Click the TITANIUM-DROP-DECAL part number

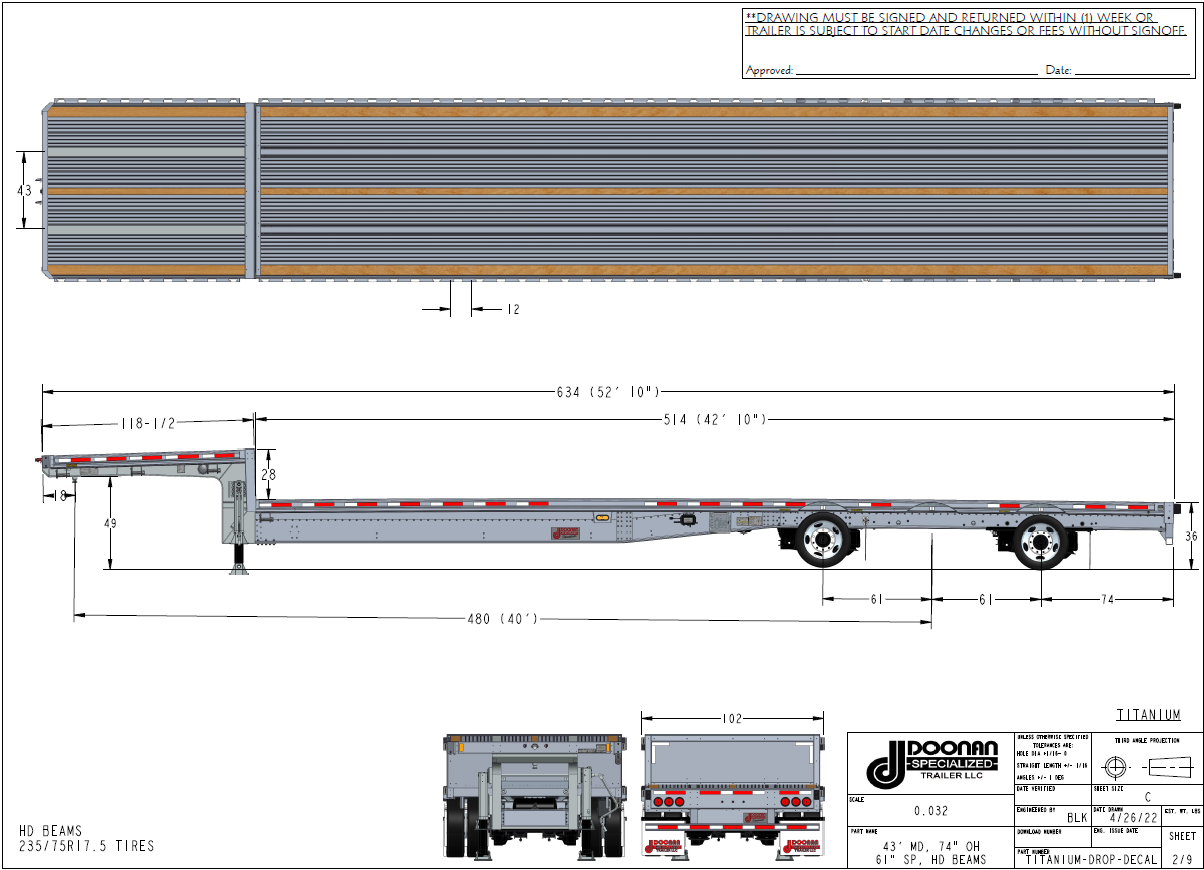click(x=1091, y=860)
